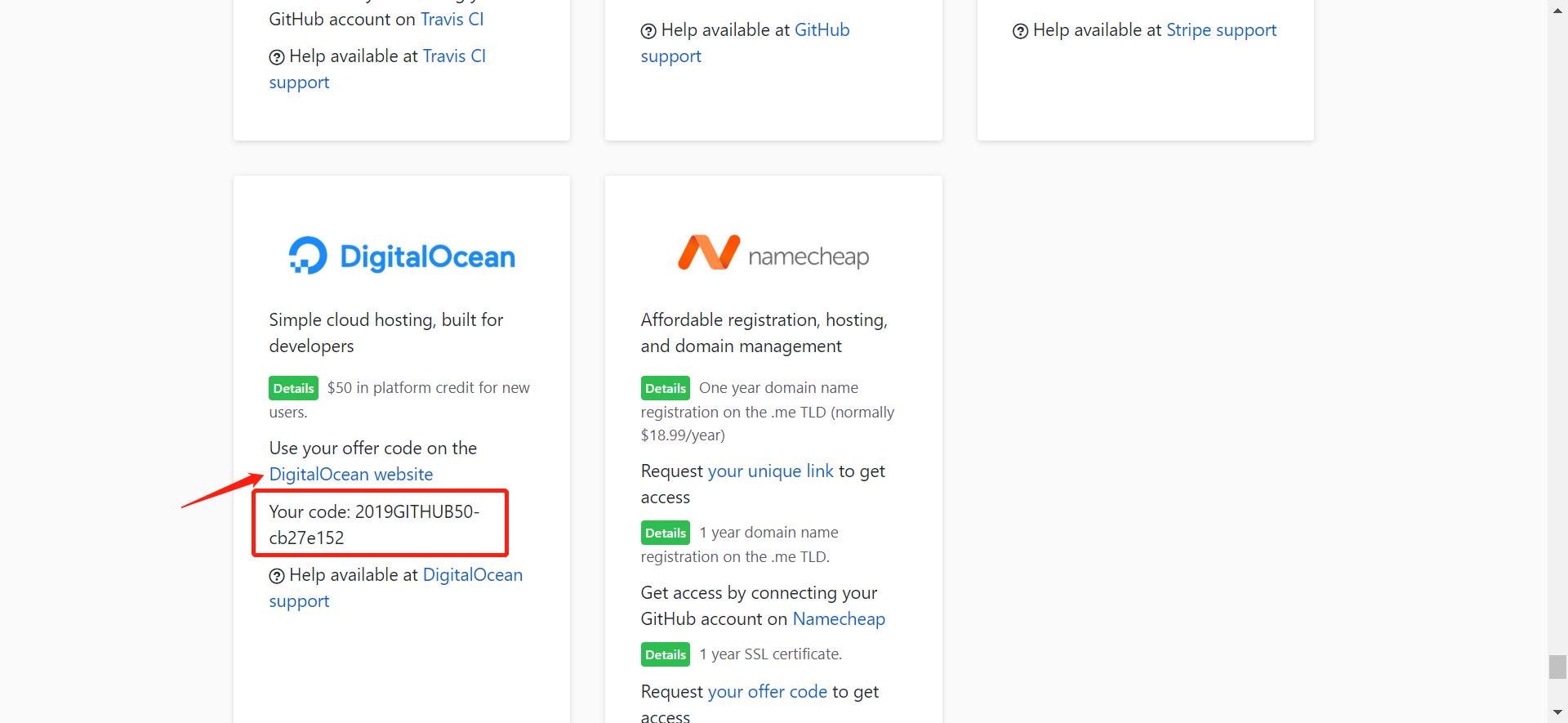Click the scrollbar down arrow
The width and height of the screenshot is (1568, 723).
tap(1557, 713)
